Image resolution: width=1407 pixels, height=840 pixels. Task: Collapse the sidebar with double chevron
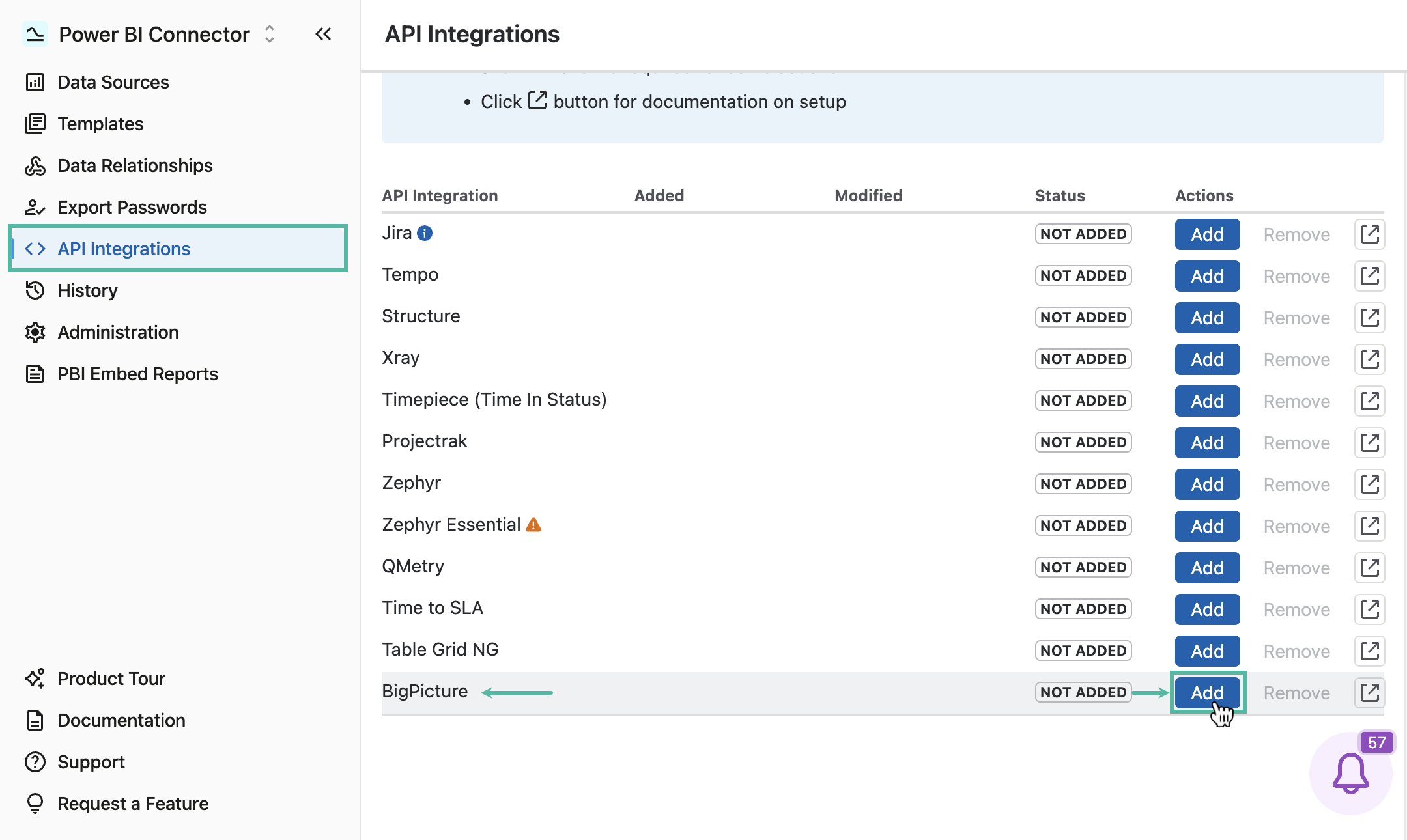323,34
